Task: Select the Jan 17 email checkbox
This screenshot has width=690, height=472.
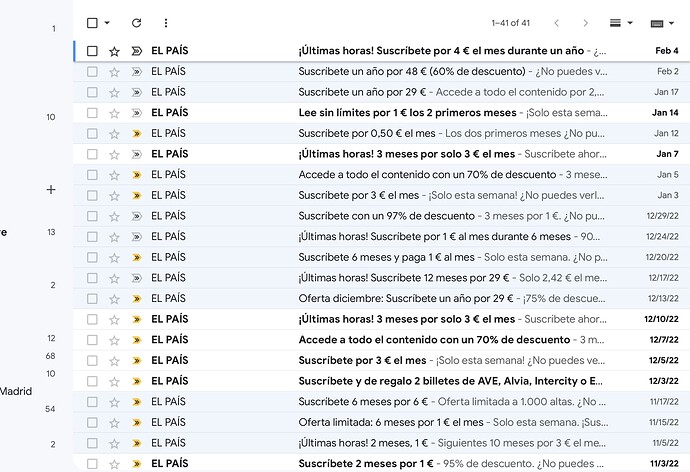Action: [x=92, y=92]
